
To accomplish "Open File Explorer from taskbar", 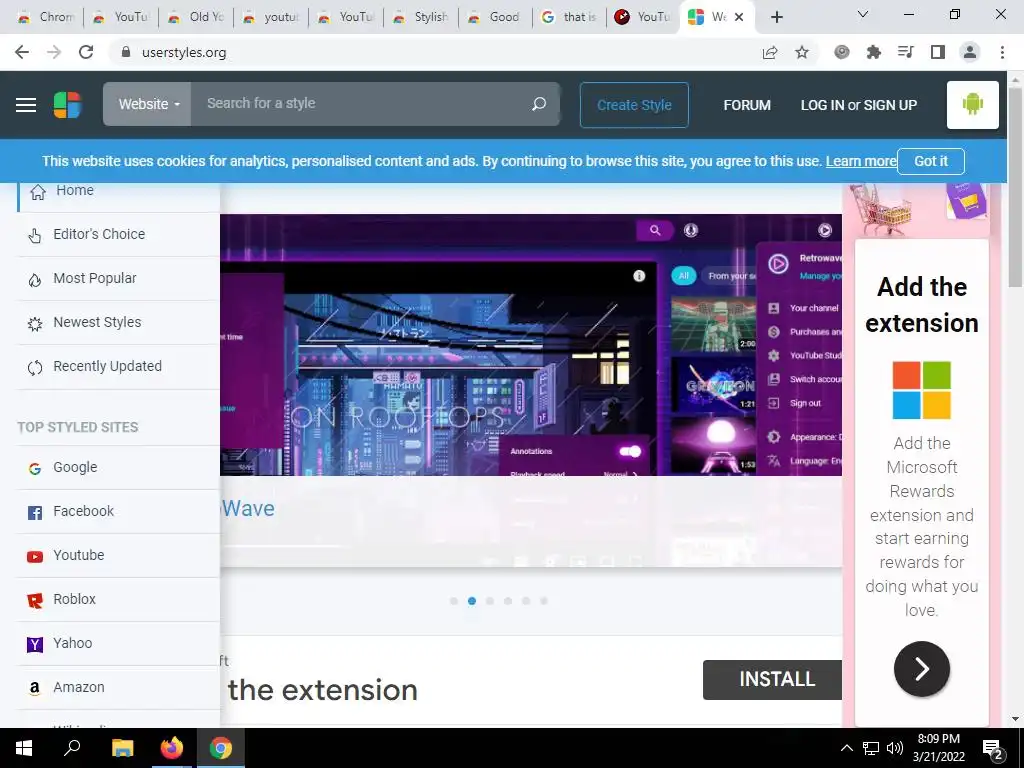I will click(122, 748).
